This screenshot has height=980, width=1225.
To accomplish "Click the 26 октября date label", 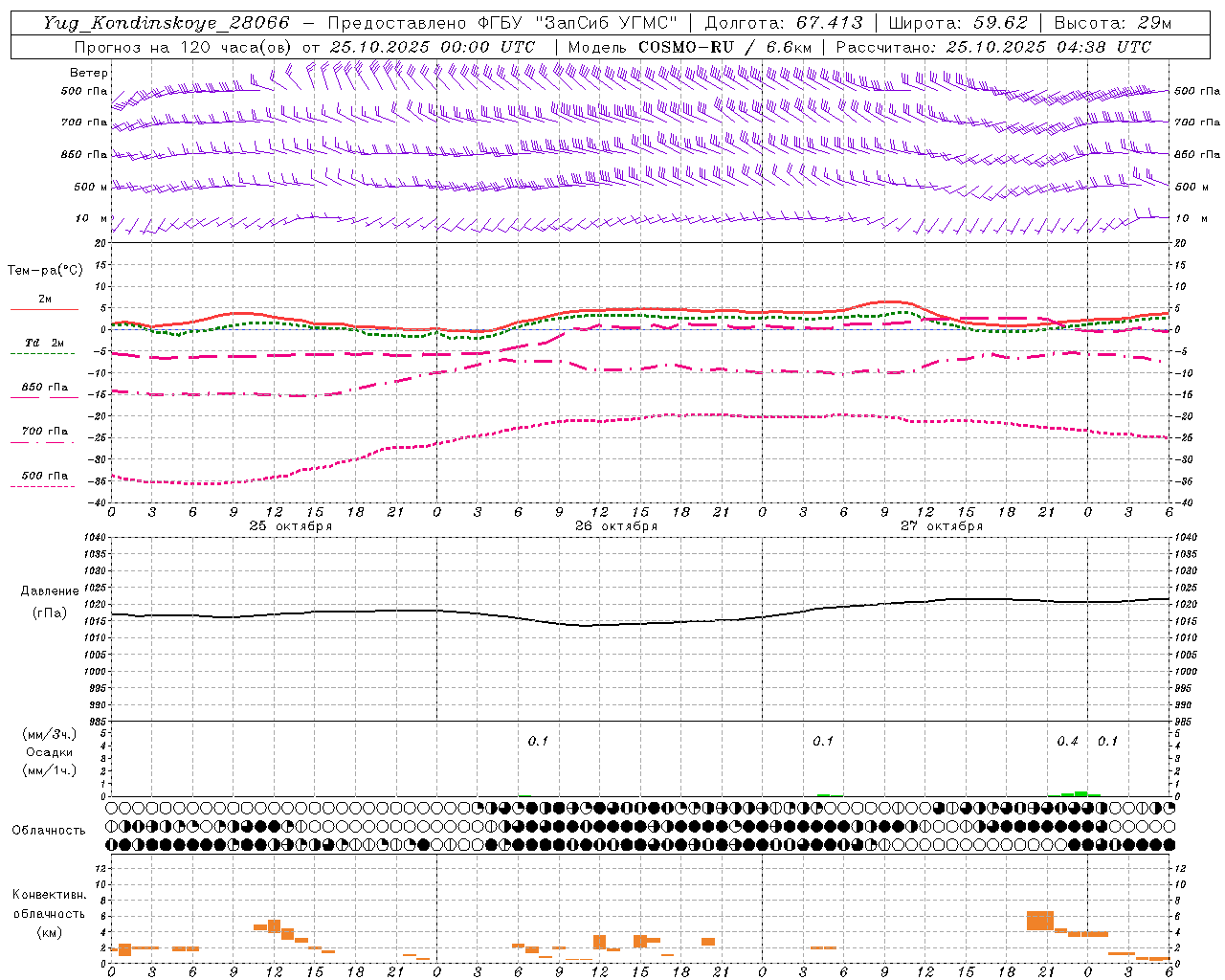I will coord(616,526).
